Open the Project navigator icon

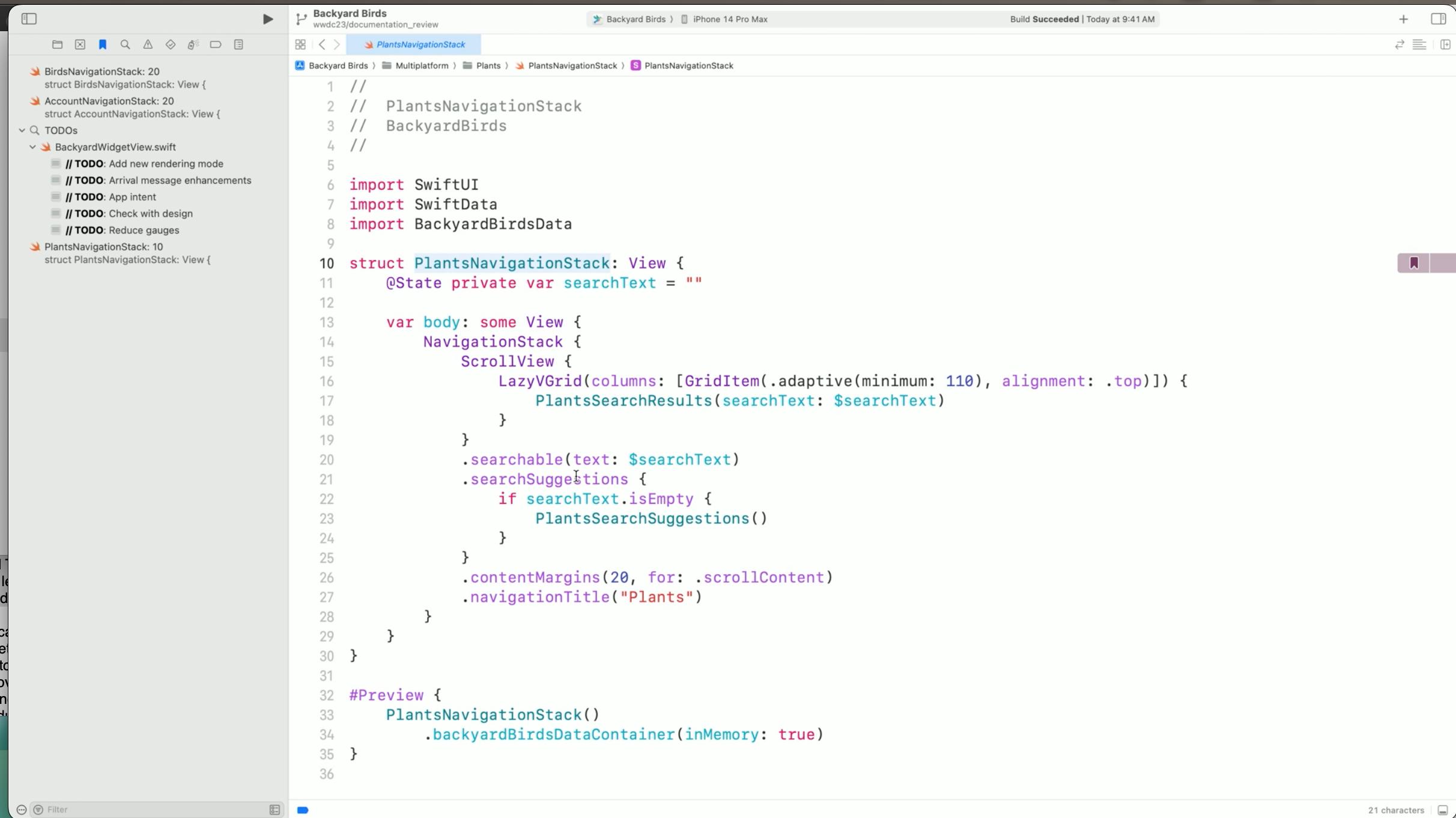point(58,44)
